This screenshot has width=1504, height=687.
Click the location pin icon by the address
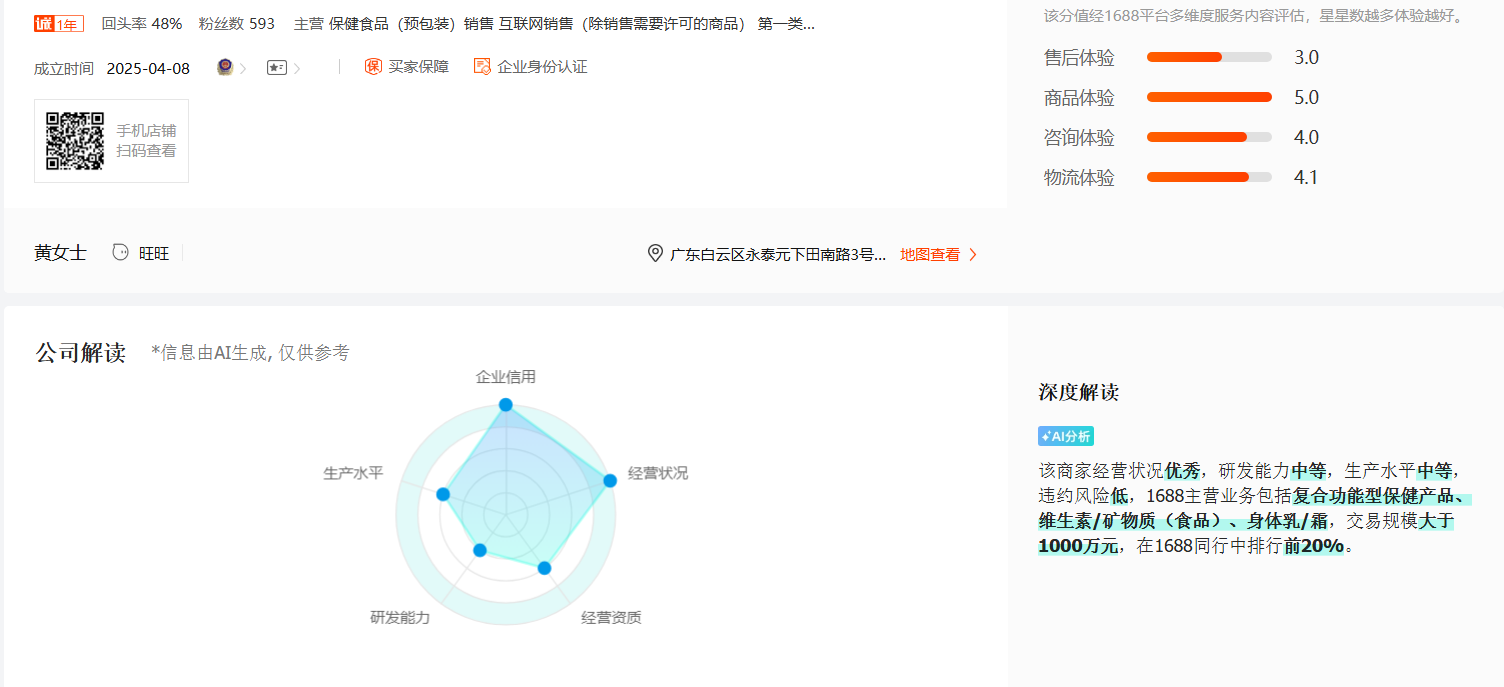pyautogui.click(x=656, y=254)
